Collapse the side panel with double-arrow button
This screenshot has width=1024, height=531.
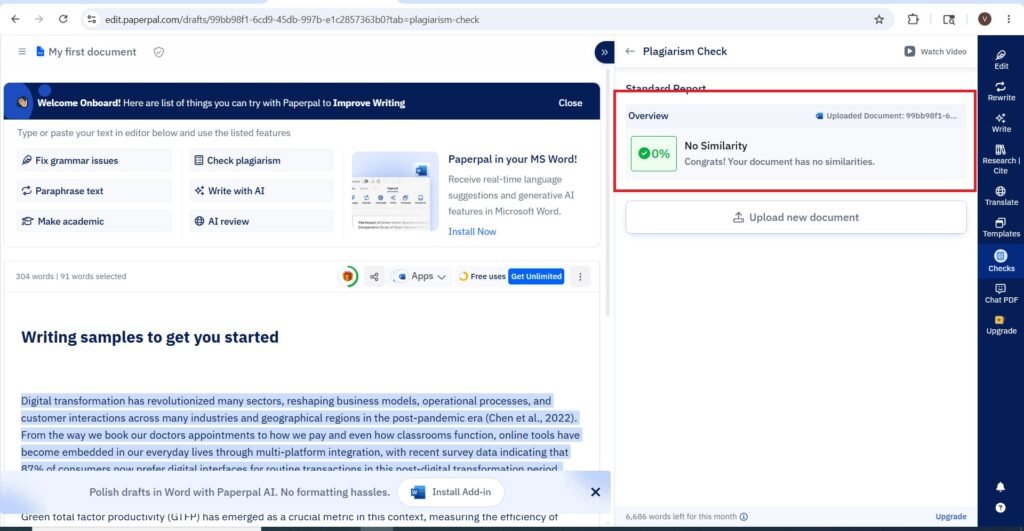605,52
